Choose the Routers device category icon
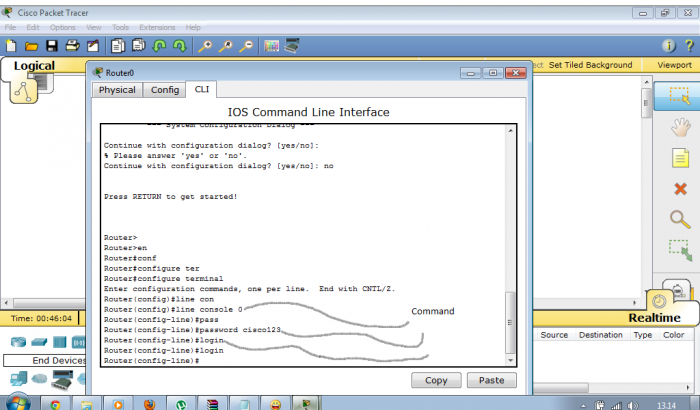 click(x=18, y=343)
